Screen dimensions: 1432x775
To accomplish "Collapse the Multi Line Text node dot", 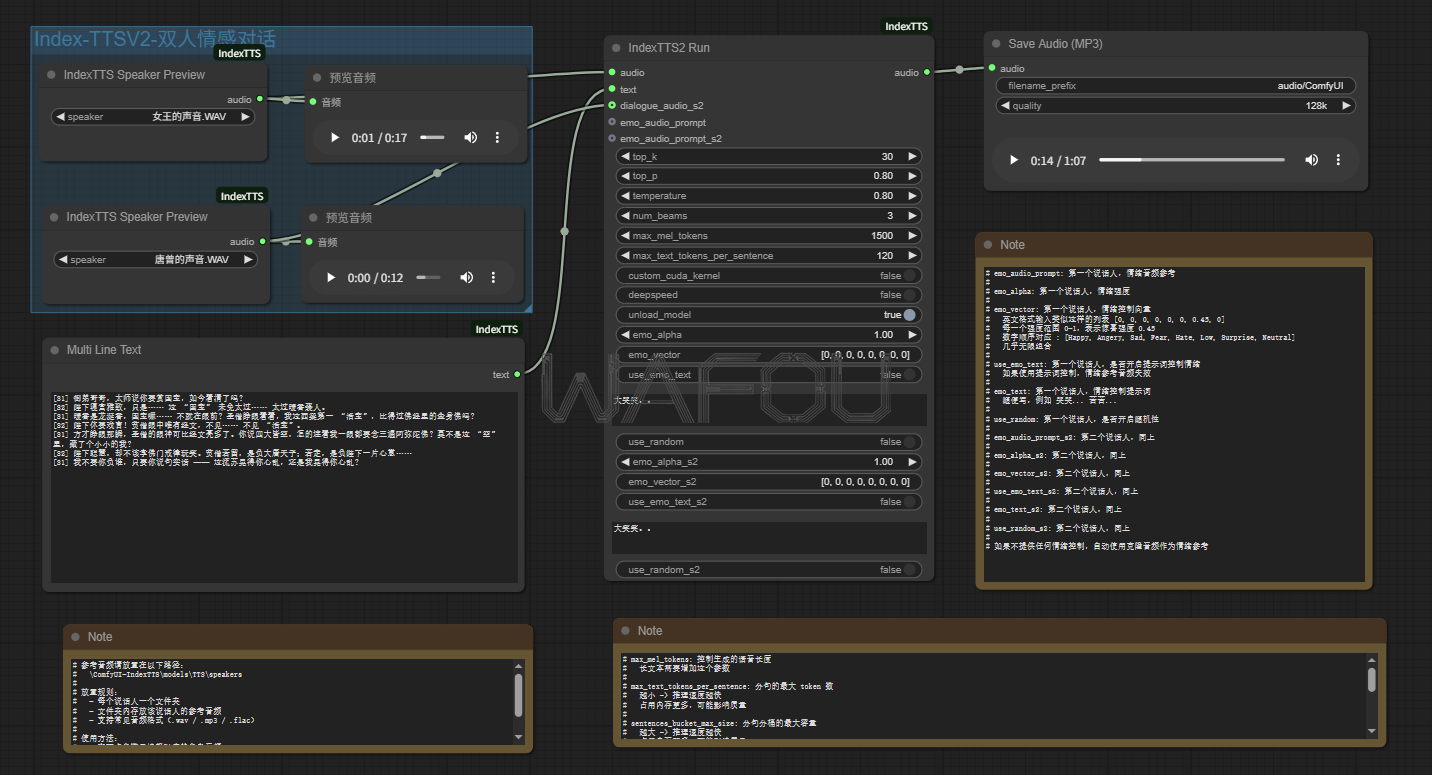I will (x=53, y=350).
